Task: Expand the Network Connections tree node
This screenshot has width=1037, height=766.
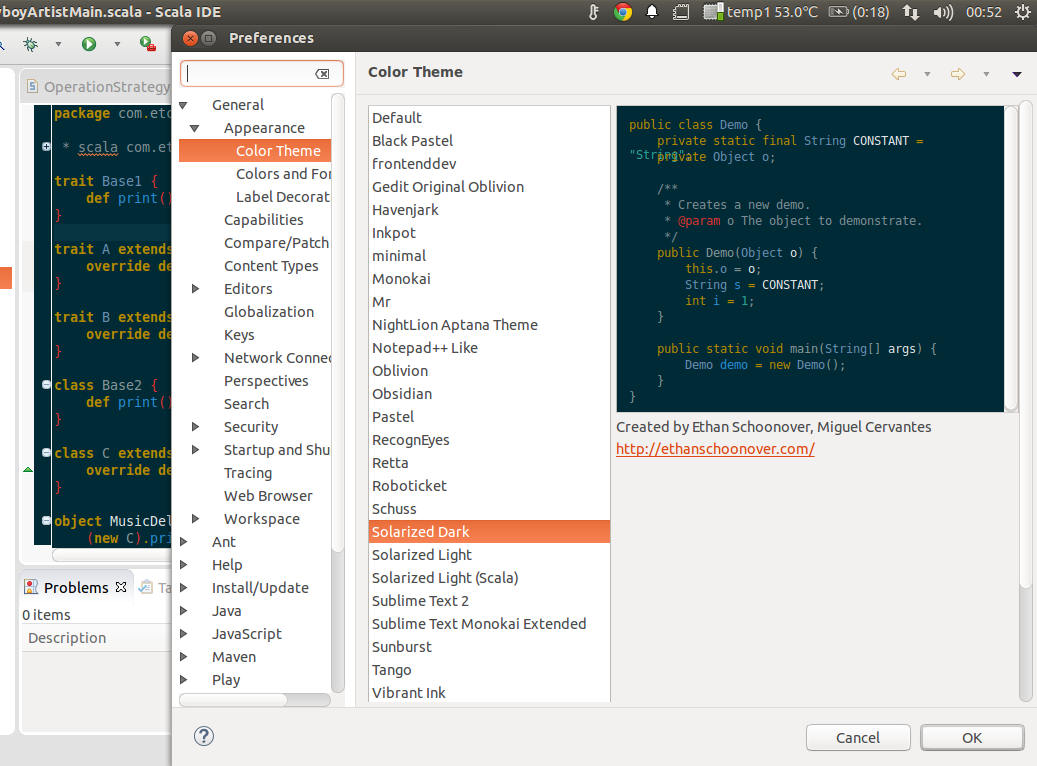Action: 195,357
